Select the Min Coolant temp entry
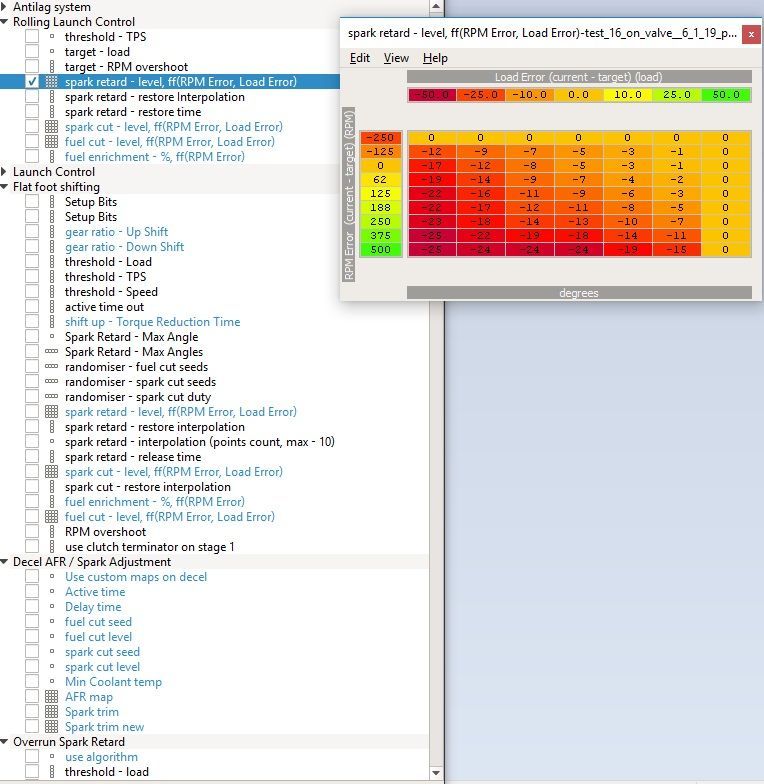This screenshot has height=784, width=764. coord(113,682)
